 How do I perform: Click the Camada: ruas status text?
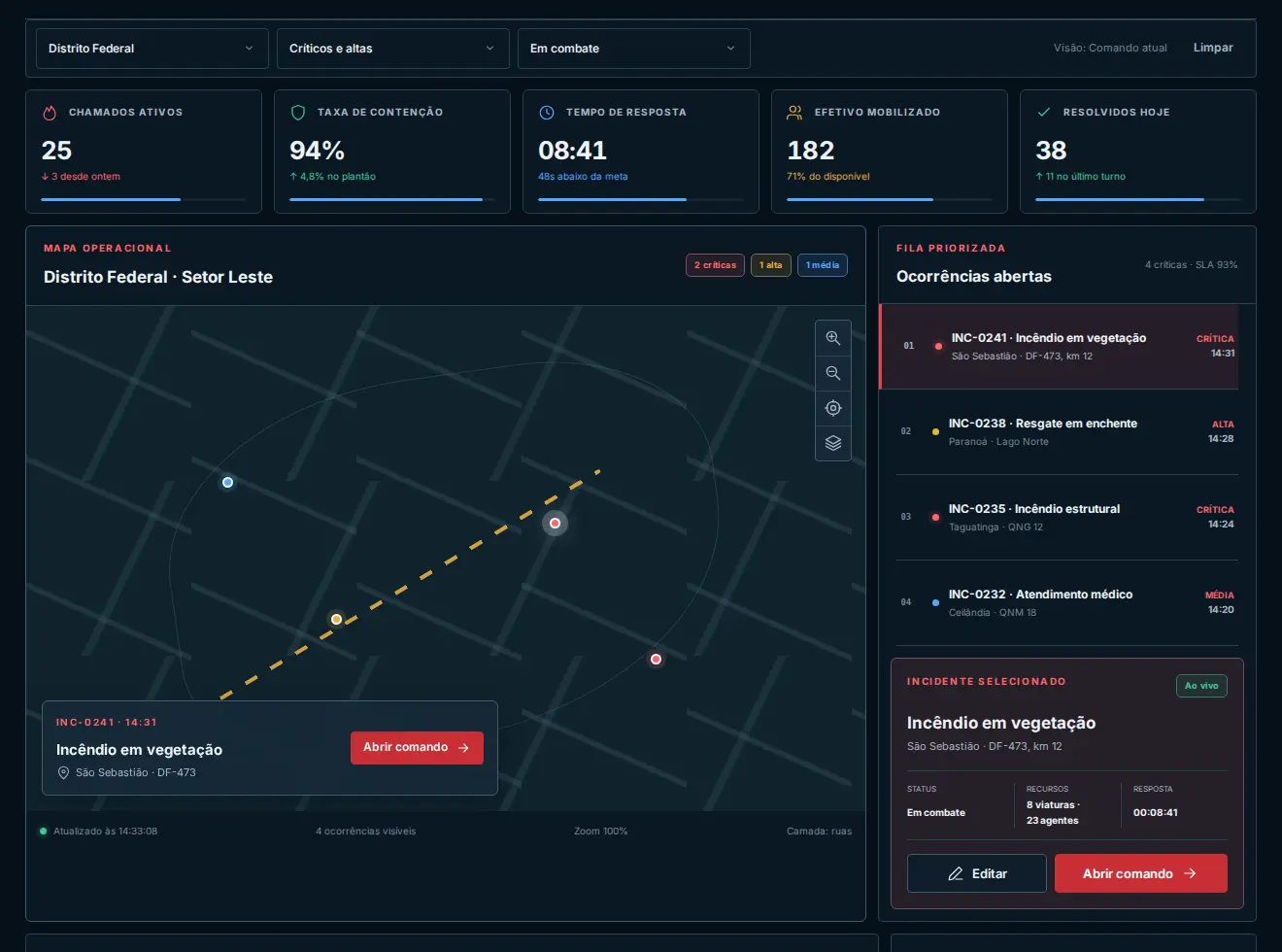tap(819, 832)
